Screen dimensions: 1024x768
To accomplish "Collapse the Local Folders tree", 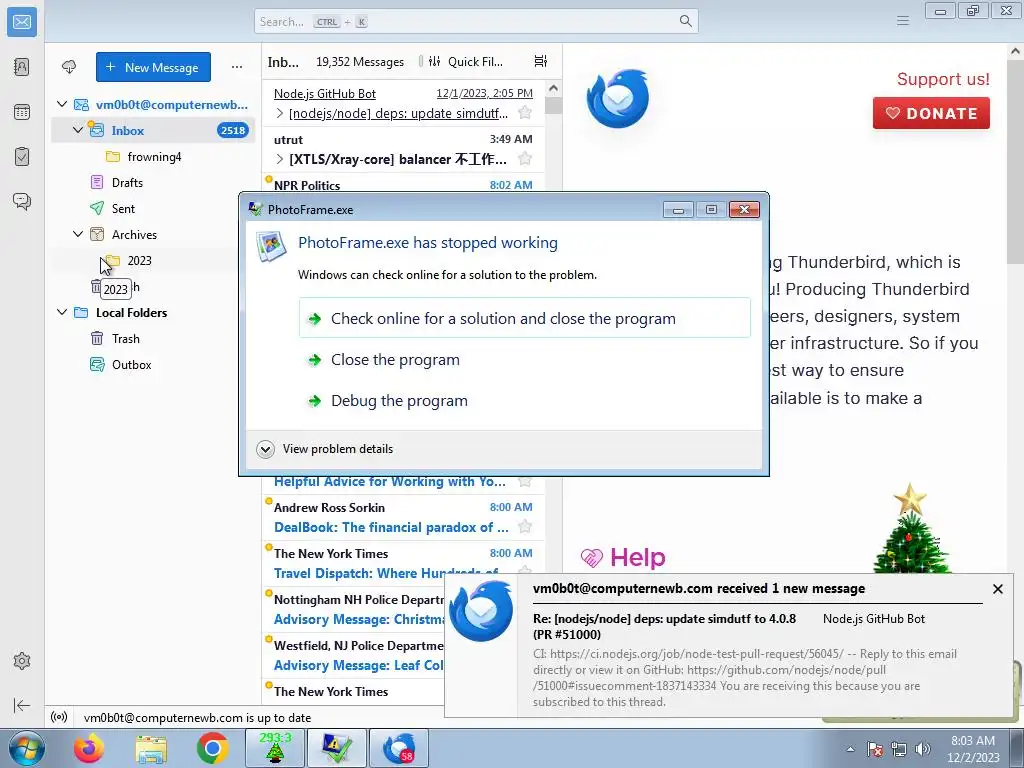I will (62, 312).
